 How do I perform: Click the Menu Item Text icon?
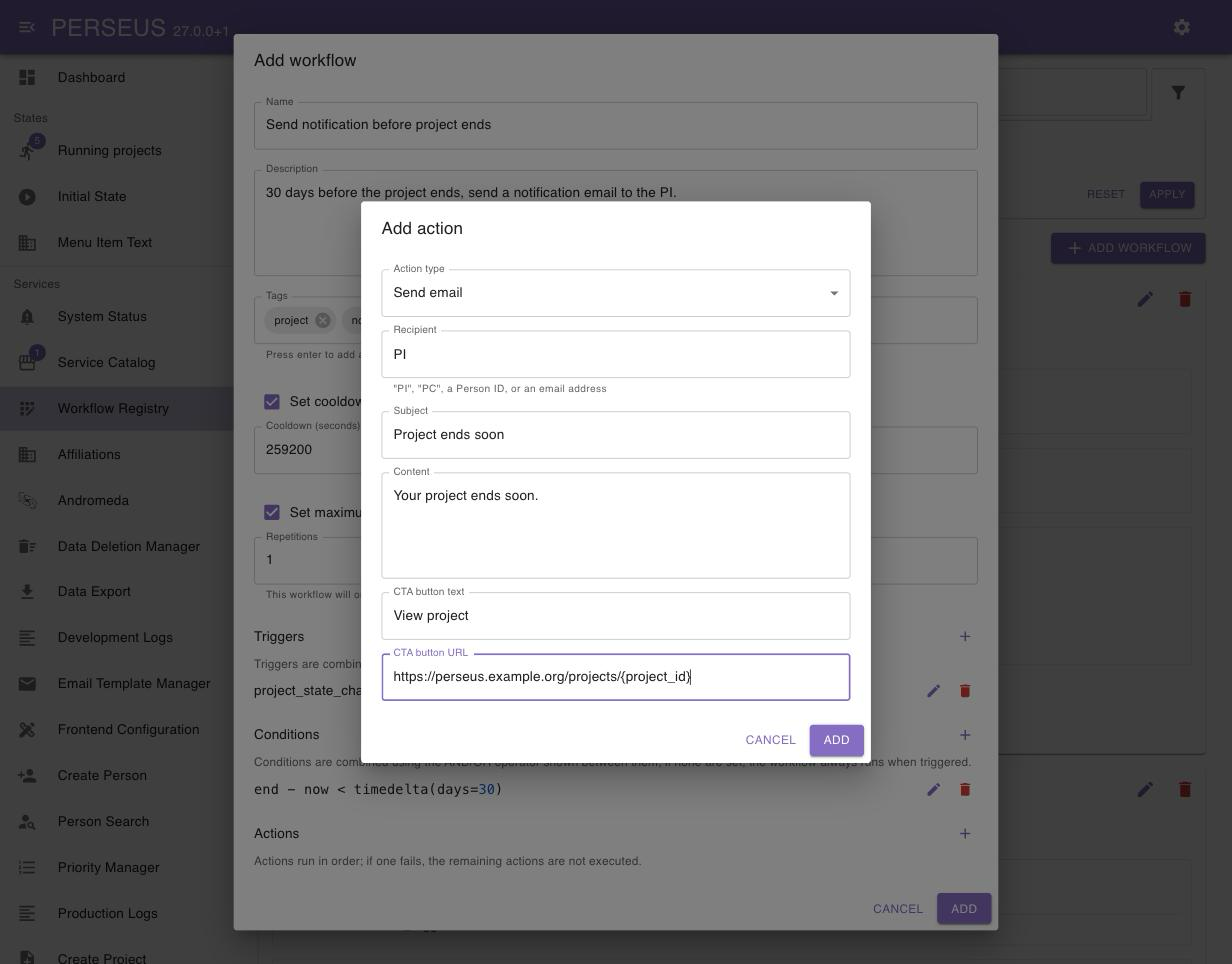[27, 243]
